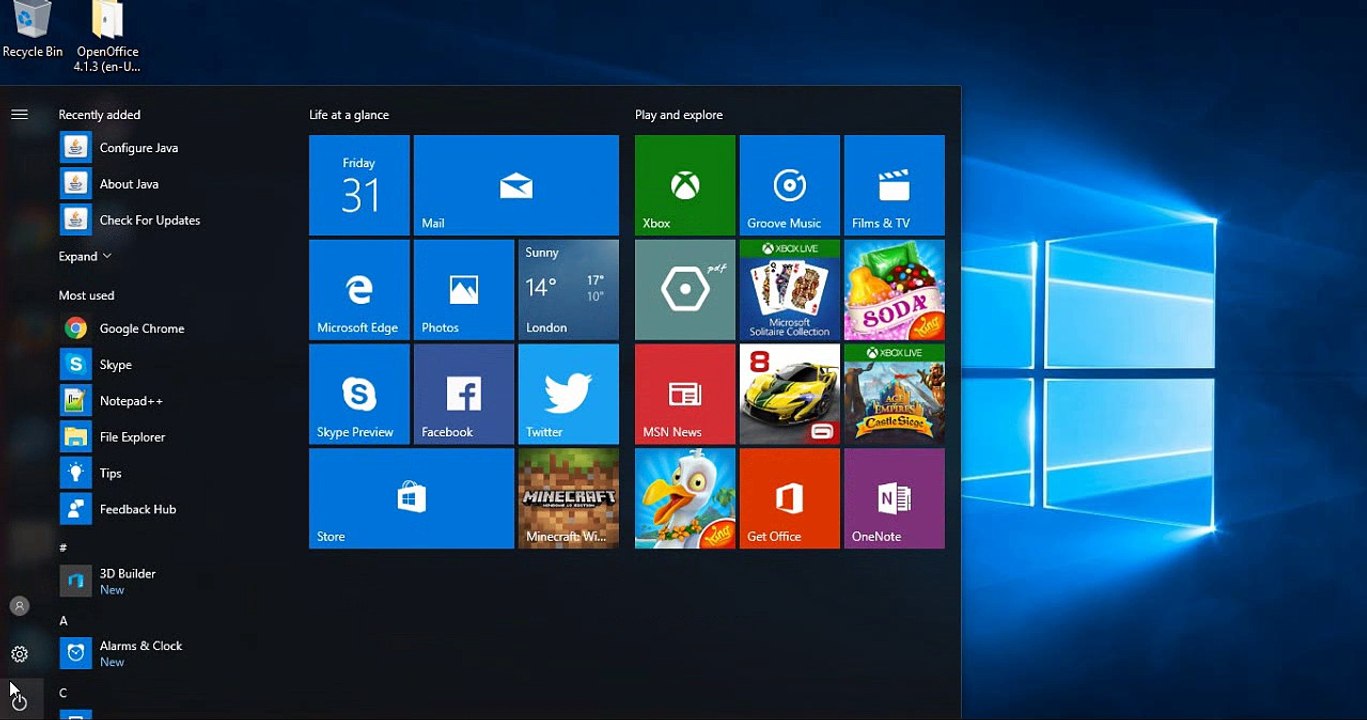Open the Tips app
Viewport: 1367px width, 720px height.
pos(110,473)
